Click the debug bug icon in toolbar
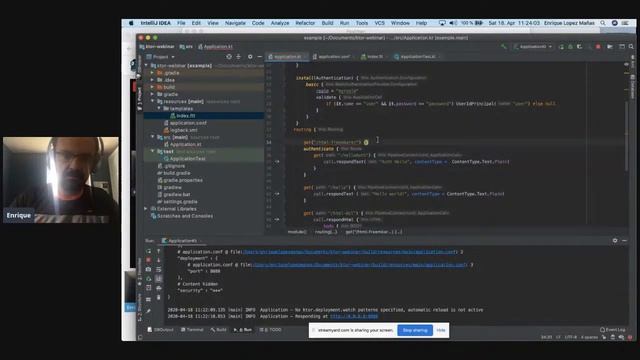 point(570,47)
